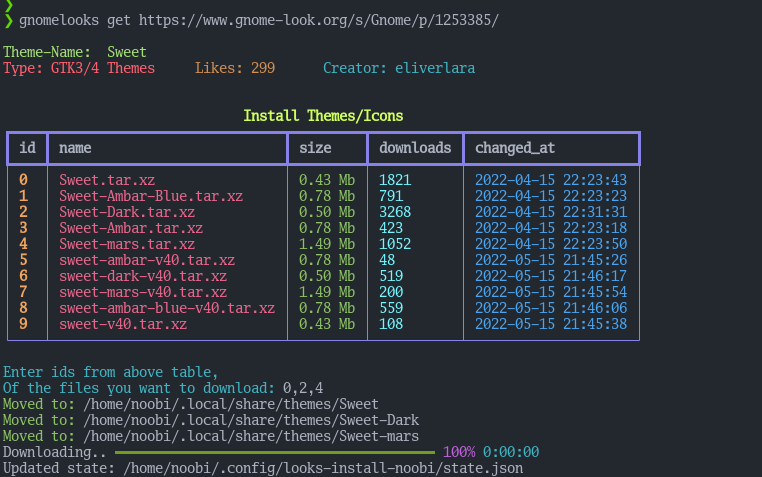The image size is (762, 477).
Task: Click id 5 in the table
Action: pos(23,260)
